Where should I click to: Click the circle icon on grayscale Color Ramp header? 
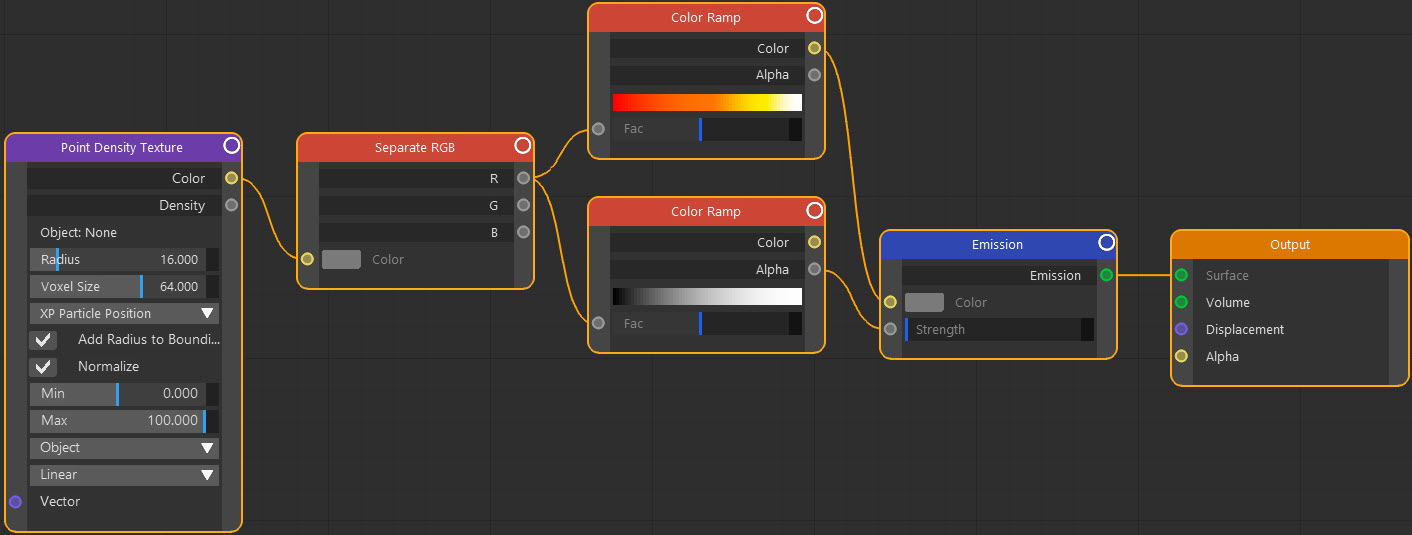[814, 210]
